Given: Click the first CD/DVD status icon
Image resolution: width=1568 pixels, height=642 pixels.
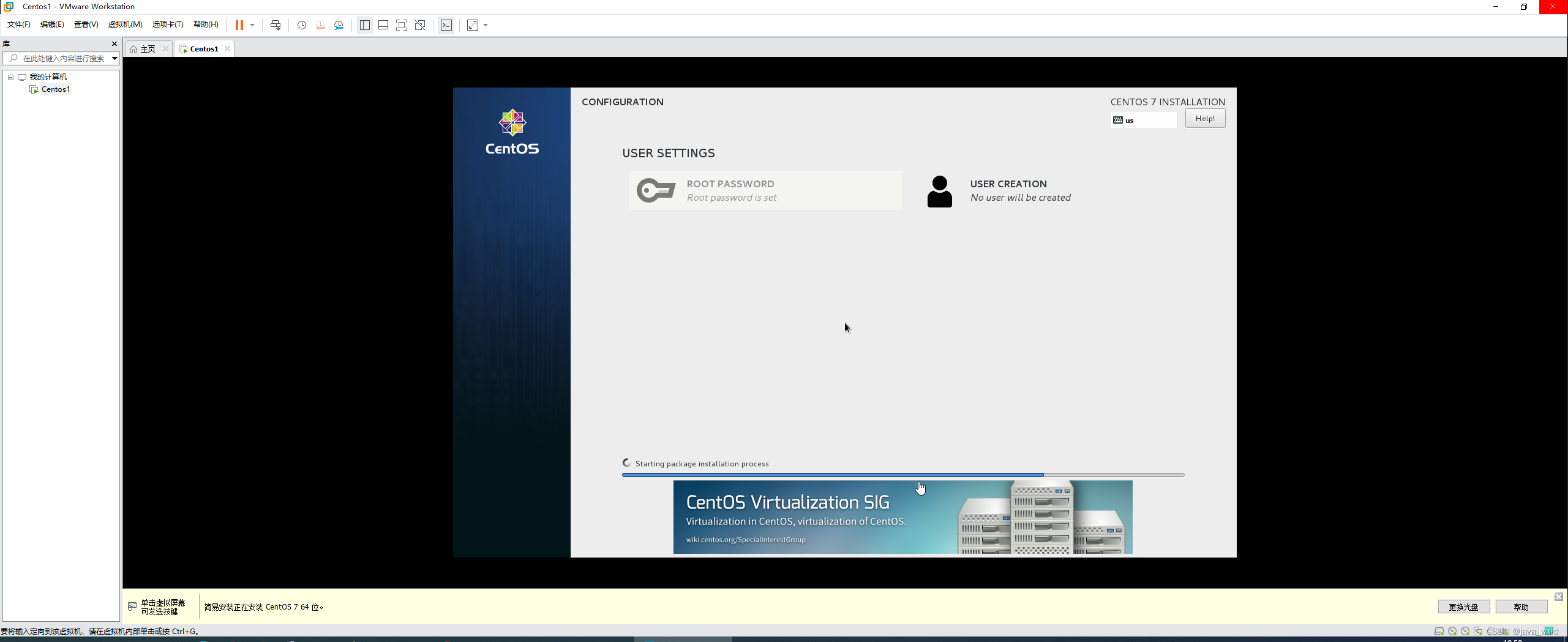Looking at the screenshot, I should click(1452, 631).
